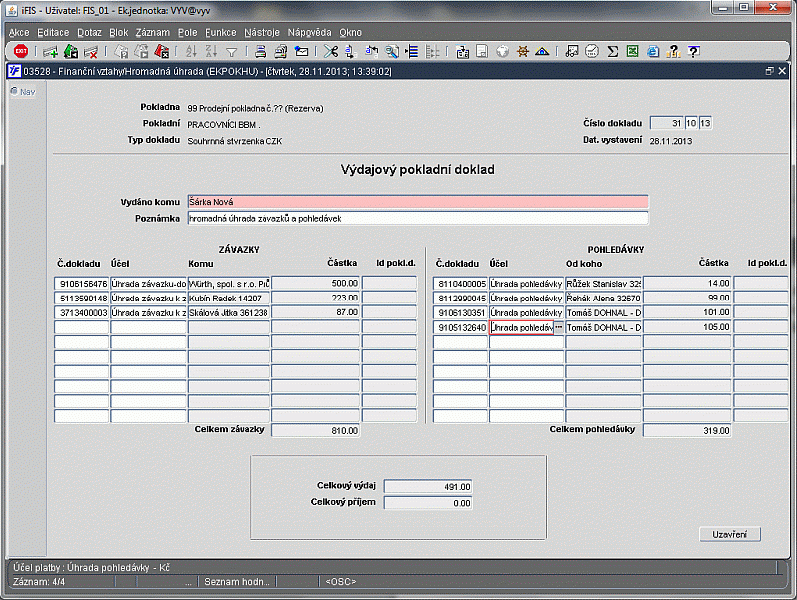
Task: Open the Dotaz menu
Action: 89,33
